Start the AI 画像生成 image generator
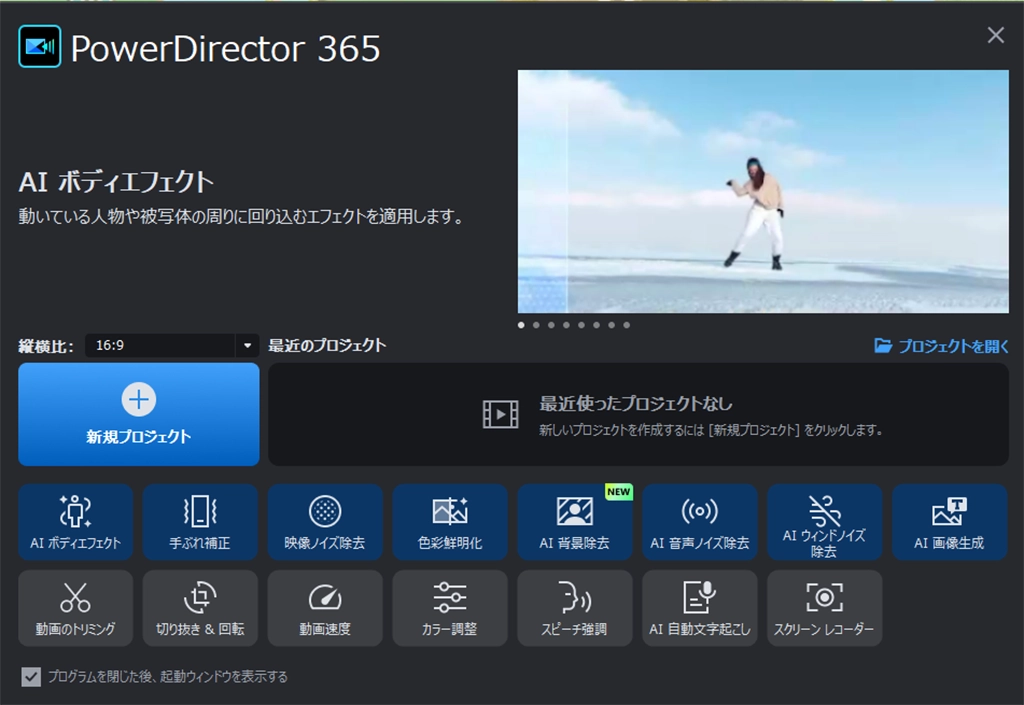Viewport: 1024px width, 705px height. pyautogui.click(x=950, y=522)
